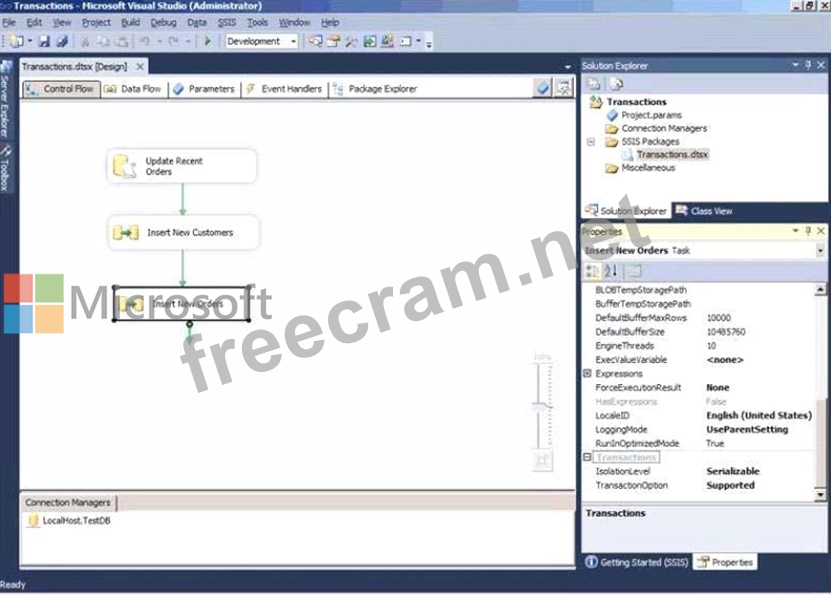Click the variables icon at the designer's top right

(564, 88)
